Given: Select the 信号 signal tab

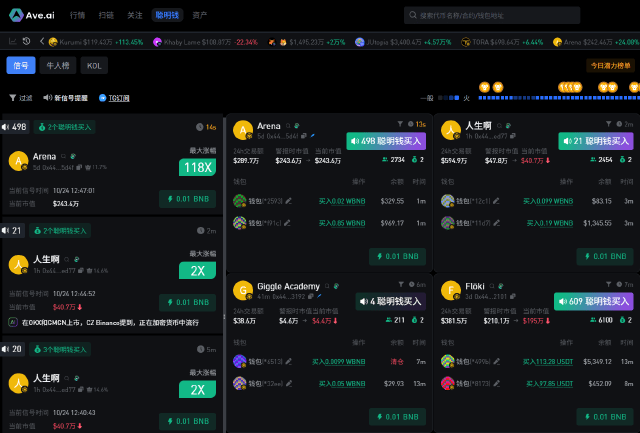Looking at the screenshot, I should pos(21,65).
